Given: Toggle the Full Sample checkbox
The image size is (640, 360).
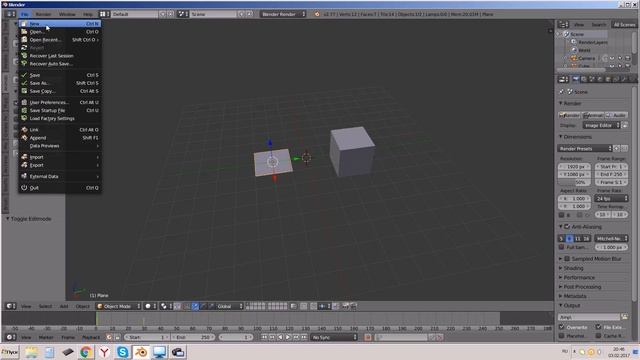Looking at the screenshot, I should (x=562, y=247).
